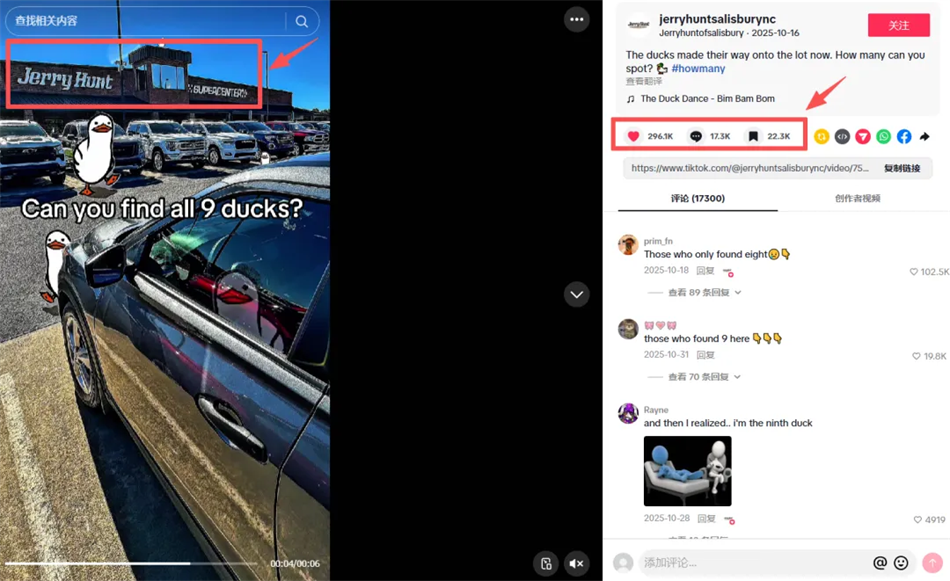This screenshot has width=950, height=581.
Task: Click the yellow repost icon
Action: (821, 136)
